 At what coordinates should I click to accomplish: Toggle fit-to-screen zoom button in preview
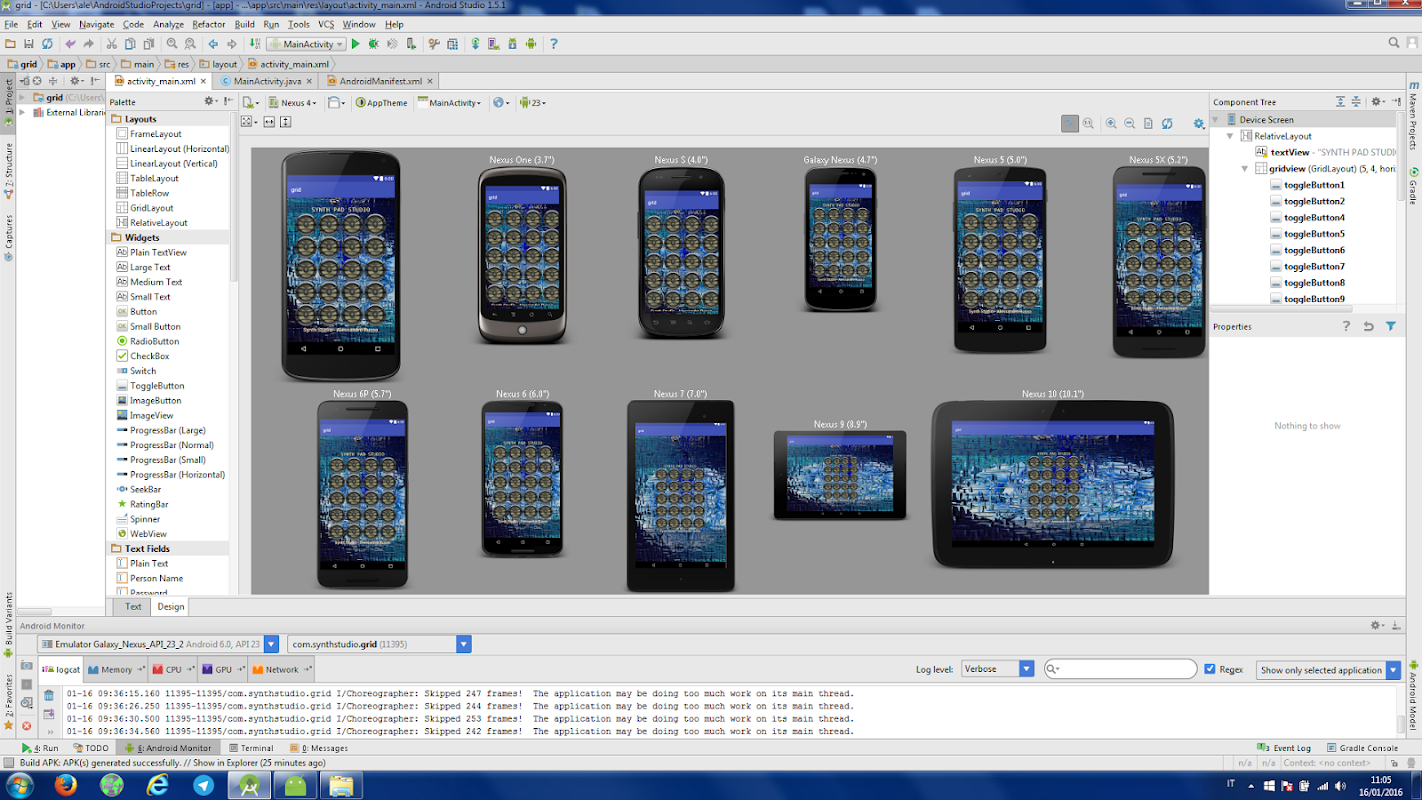1070,123
